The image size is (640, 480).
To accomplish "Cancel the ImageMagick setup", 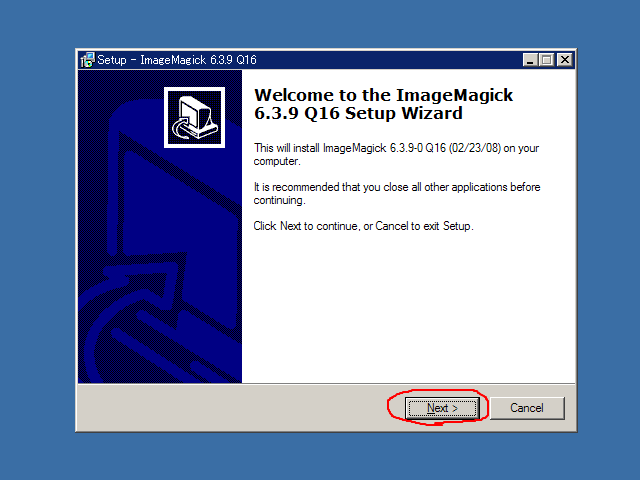I will click(x=527, y=408).
